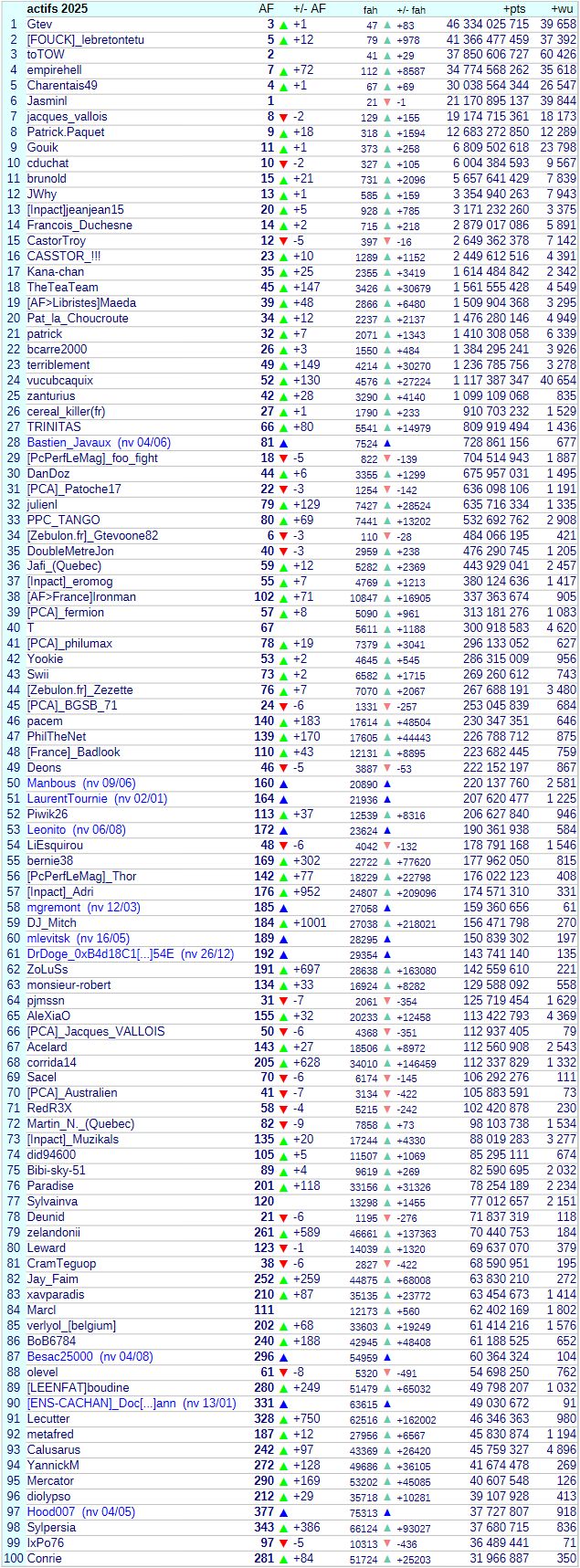Click the actifs 2025 table title
The image size is (580, 1568).
(x=57, y=8)
